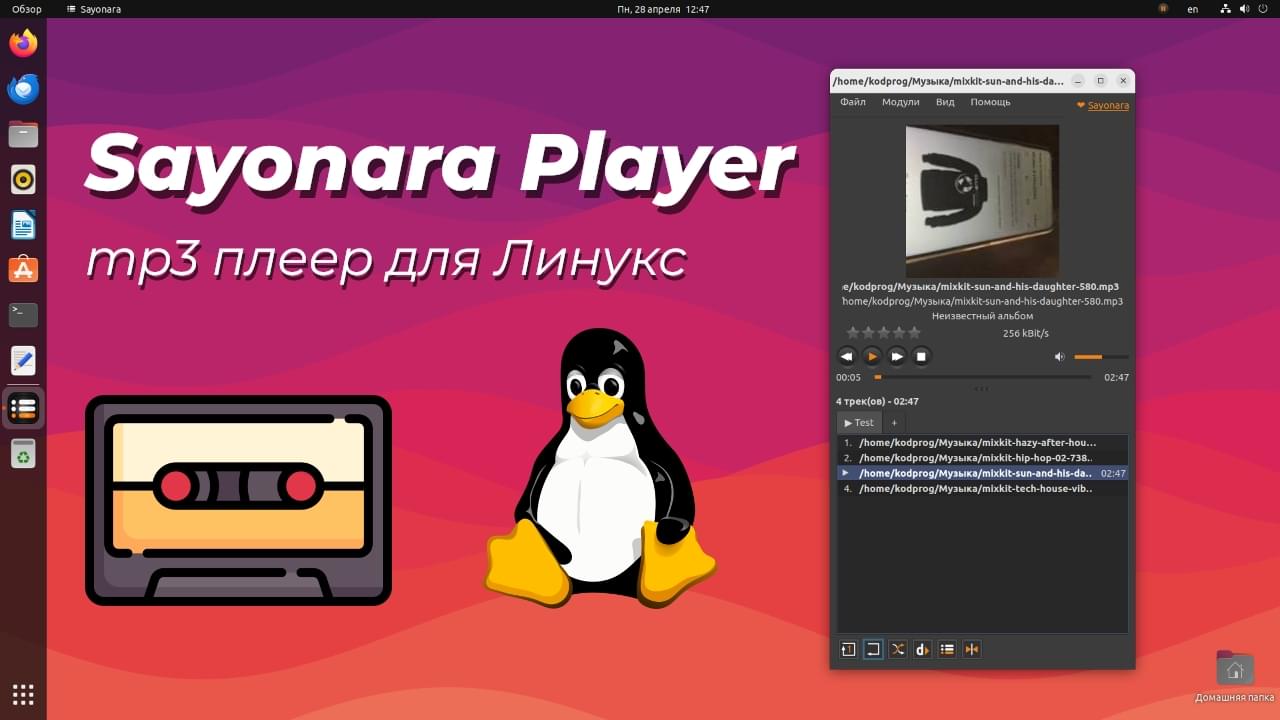Open Text Editor from the dock

23,361
